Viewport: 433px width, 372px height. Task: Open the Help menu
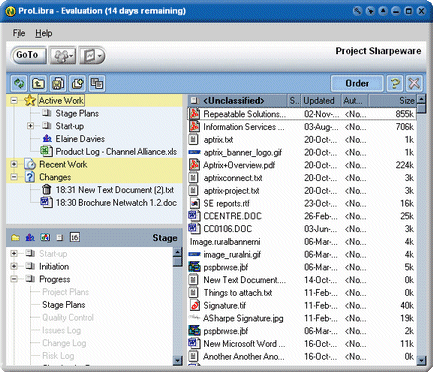pyautogui.click(x=44, y=33)
